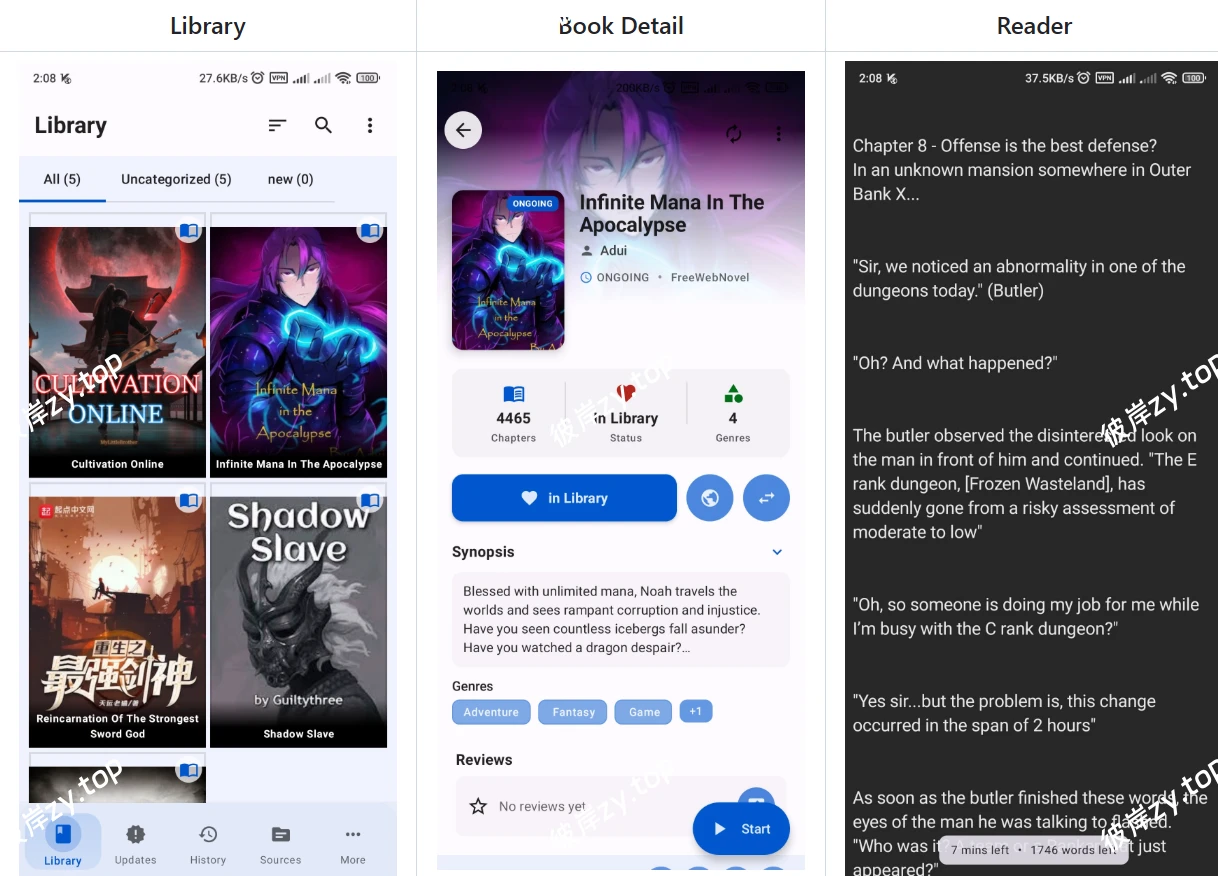Open the novel in WebView via globe icon
Viewport: 1218px width, 876px height.
710,497
